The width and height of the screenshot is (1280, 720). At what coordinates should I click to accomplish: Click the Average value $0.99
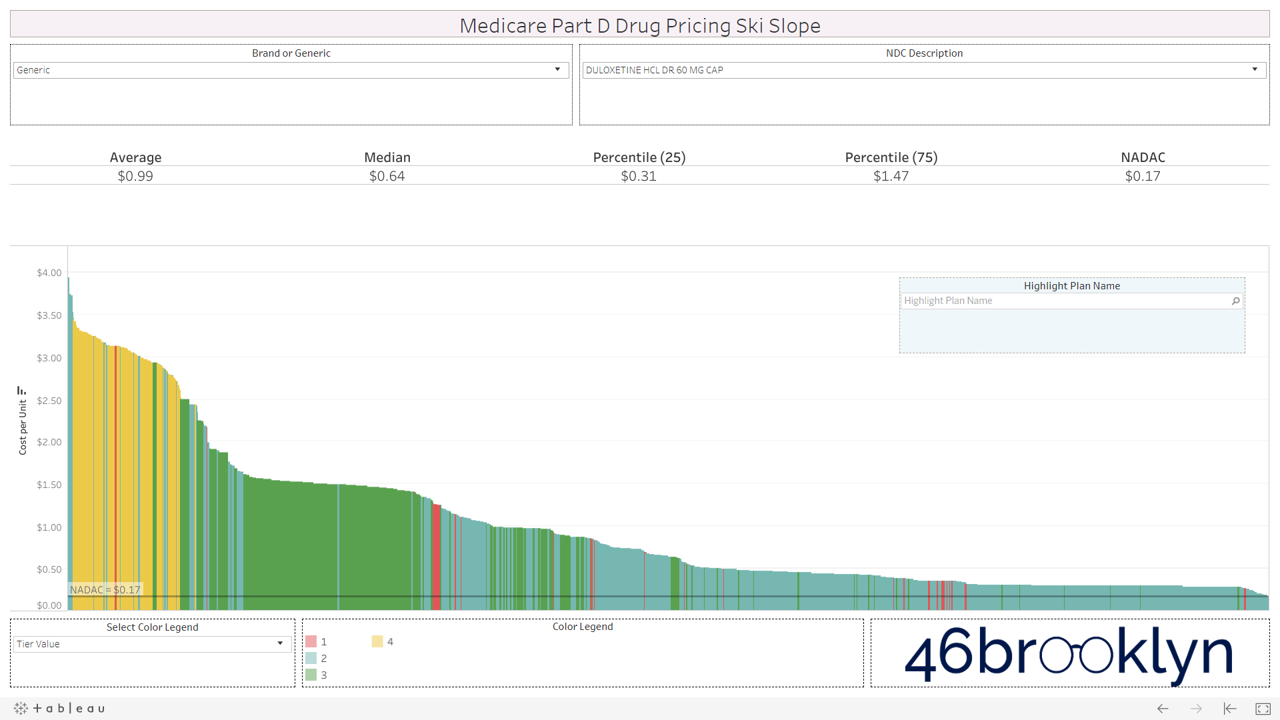(135, 176)
